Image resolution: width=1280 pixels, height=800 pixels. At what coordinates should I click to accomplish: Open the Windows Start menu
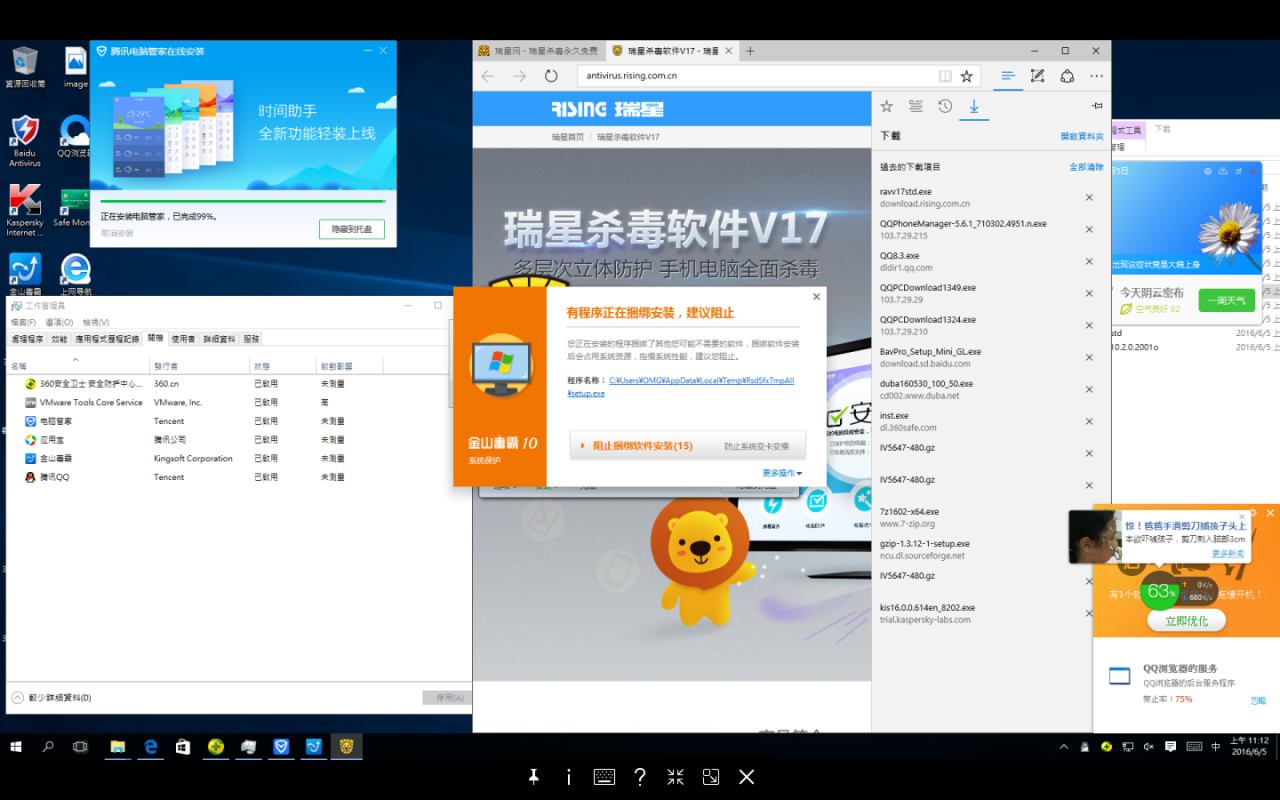[x=17, y=747]
